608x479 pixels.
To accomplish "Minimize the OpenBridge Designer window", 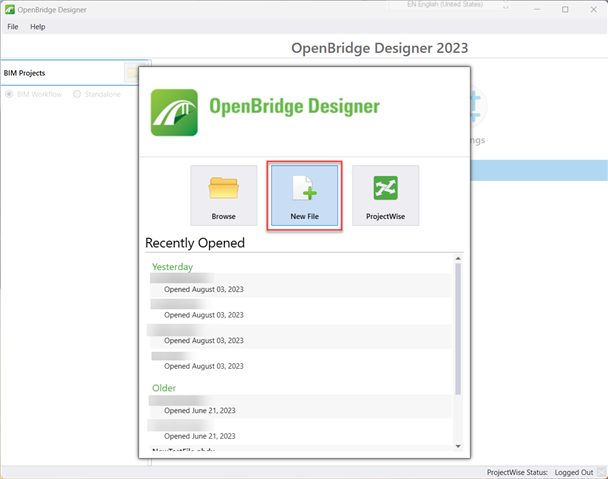I will (x=537, y=10).
